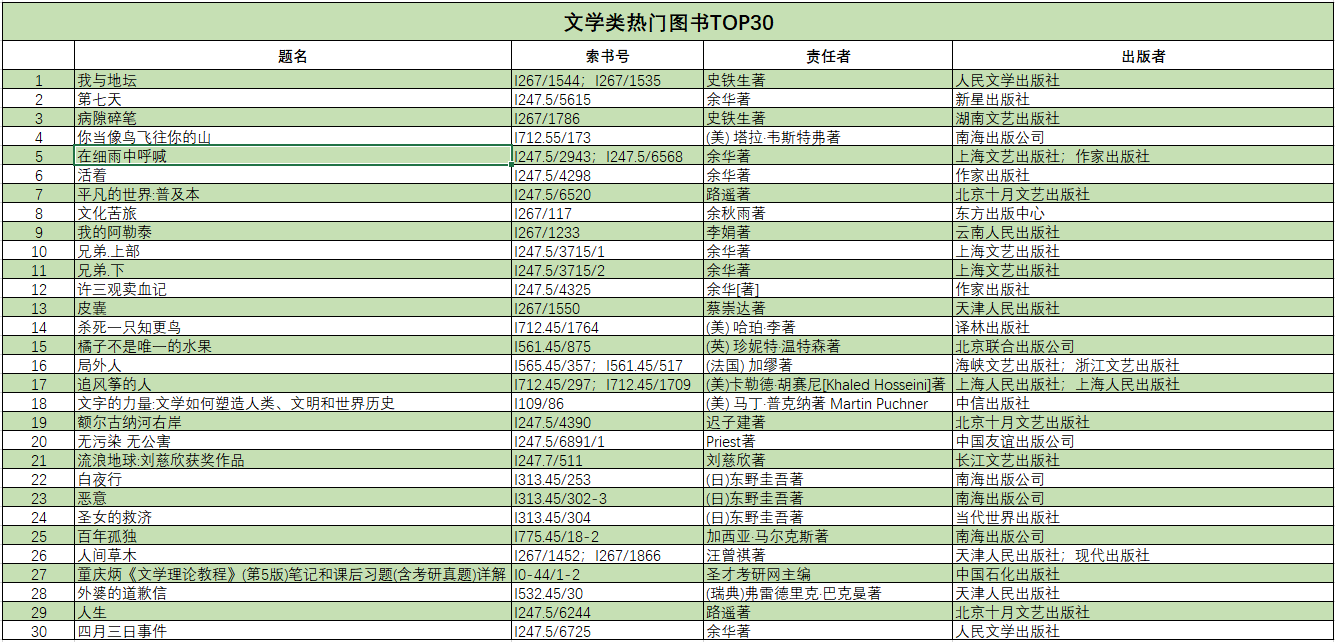Image resolution: width=1335 pixels, height=642 pixels.
Task: Click call number I267/1544; I267/1535
Action: point(607,81)
